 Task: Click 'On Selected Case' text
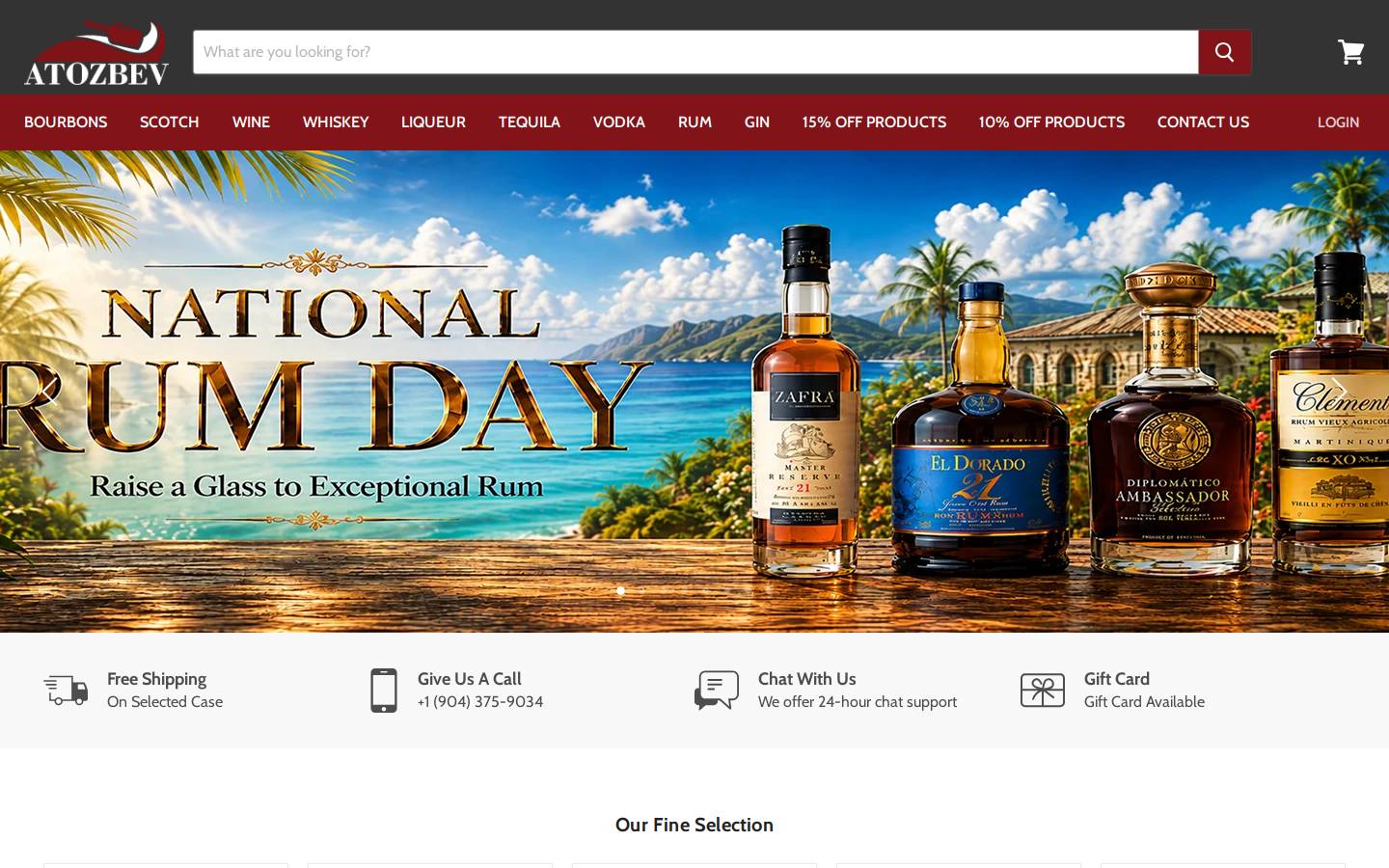click(x=165, y=702)
